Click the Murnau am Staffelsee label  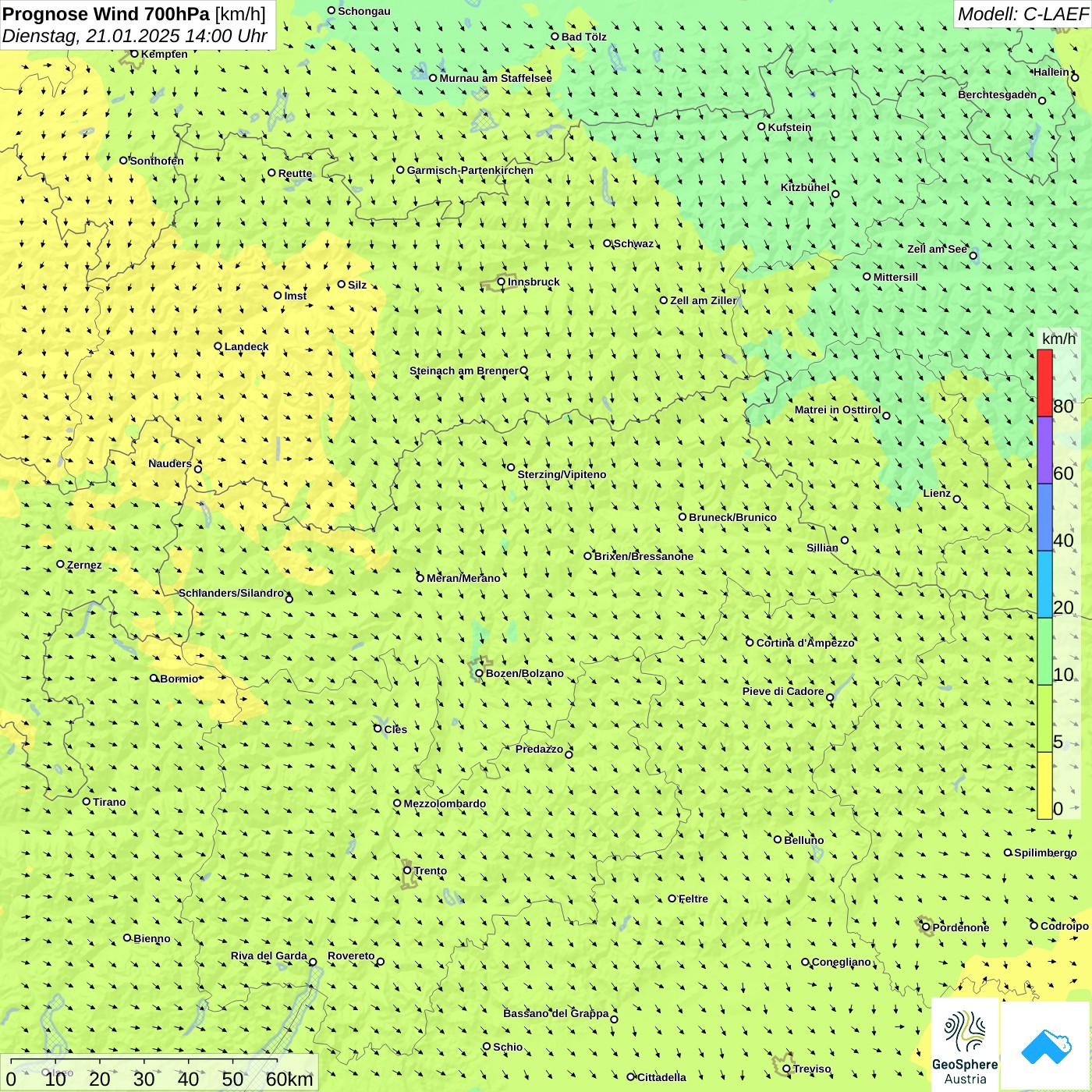coord(495,78)
